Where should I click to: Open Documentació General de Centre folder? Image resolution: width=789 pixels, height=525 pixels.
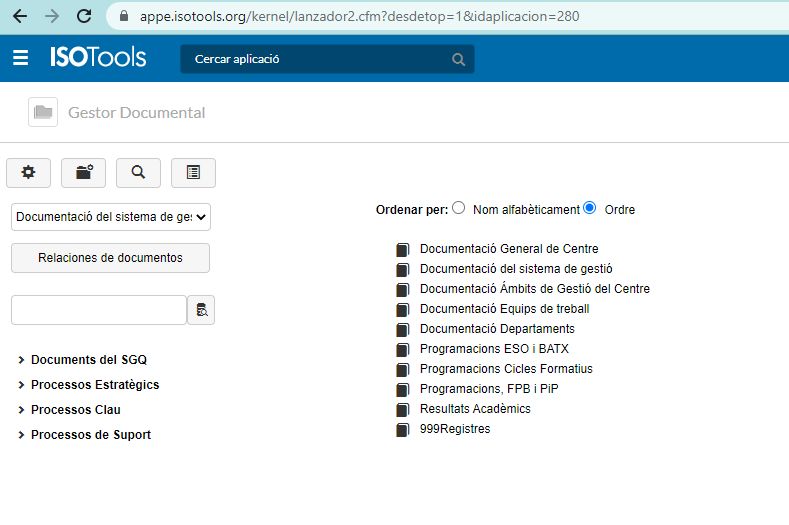(x=508, y=249)
